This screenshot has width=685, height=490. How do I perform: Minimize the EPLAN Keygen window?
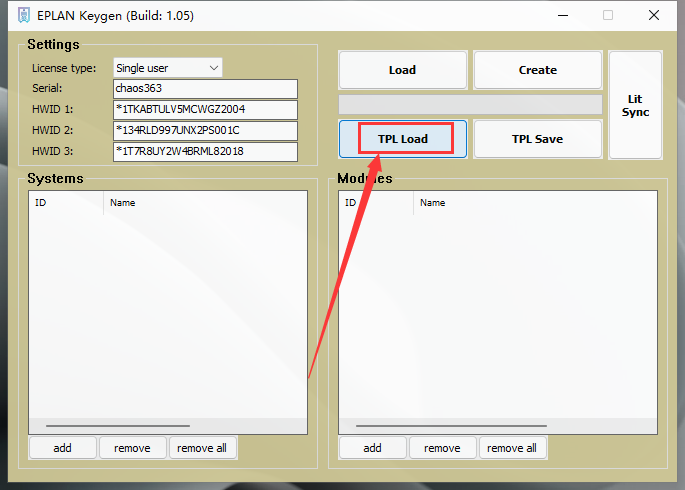pos(563,15)
